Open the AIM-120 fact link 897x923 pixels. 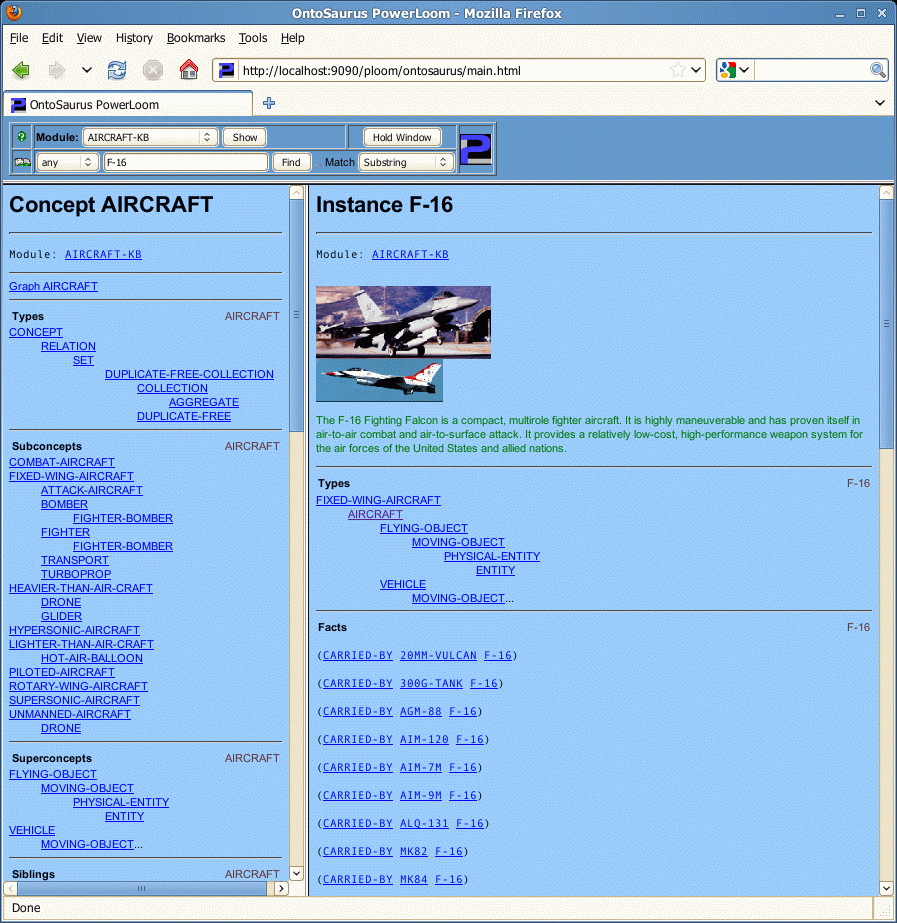click(424, 739)
